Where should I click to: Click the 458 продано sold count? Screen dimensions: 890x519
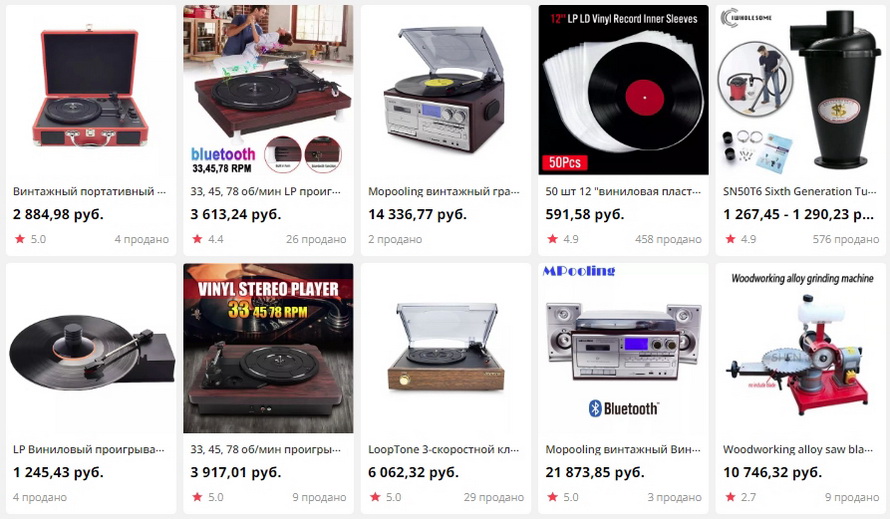[668, 239]
